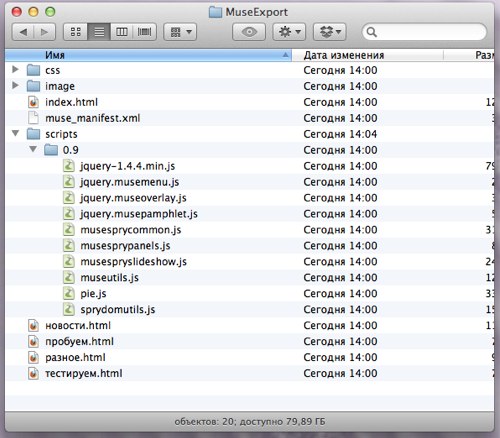Click the sprydomutils.js file icon

[69, 309]
